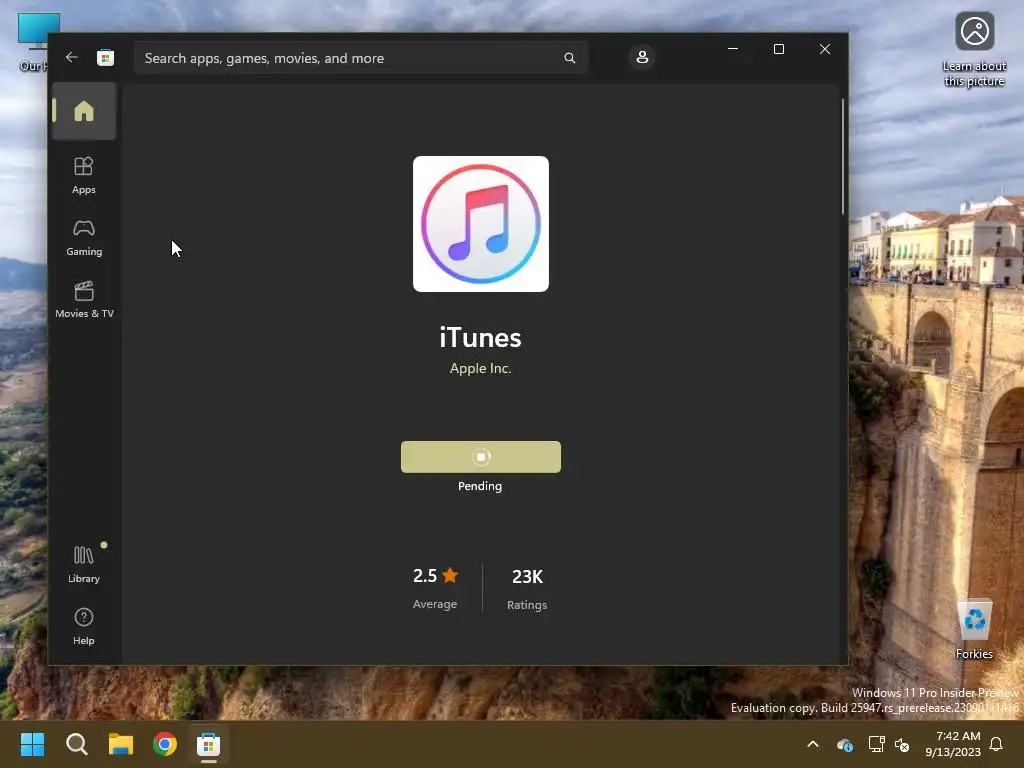1024x768 pixels.
Task: Go back with the Store back arrow
Action: [x=72, y=57]
